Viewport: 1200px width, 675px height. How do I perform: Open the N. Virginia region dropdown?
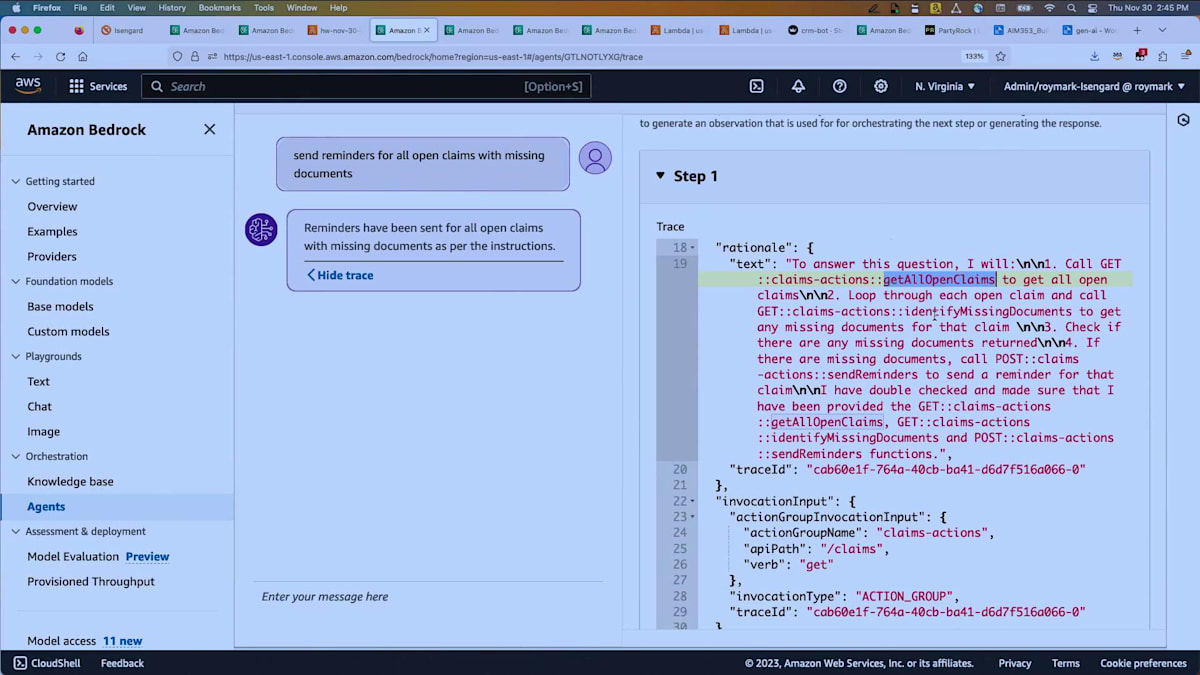click(945, 86)
